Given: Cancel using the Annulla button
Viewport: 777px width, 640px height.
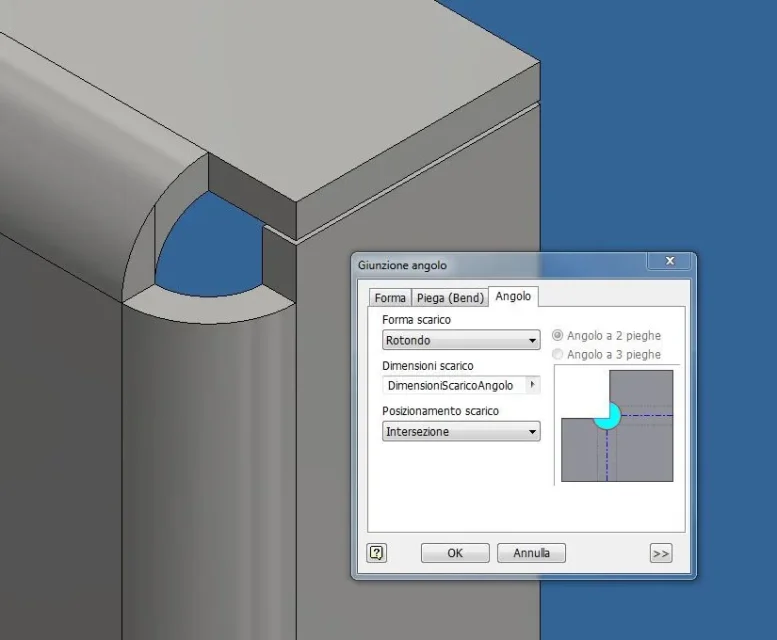Looking at the screenshot, I should [x=531, y=553].
